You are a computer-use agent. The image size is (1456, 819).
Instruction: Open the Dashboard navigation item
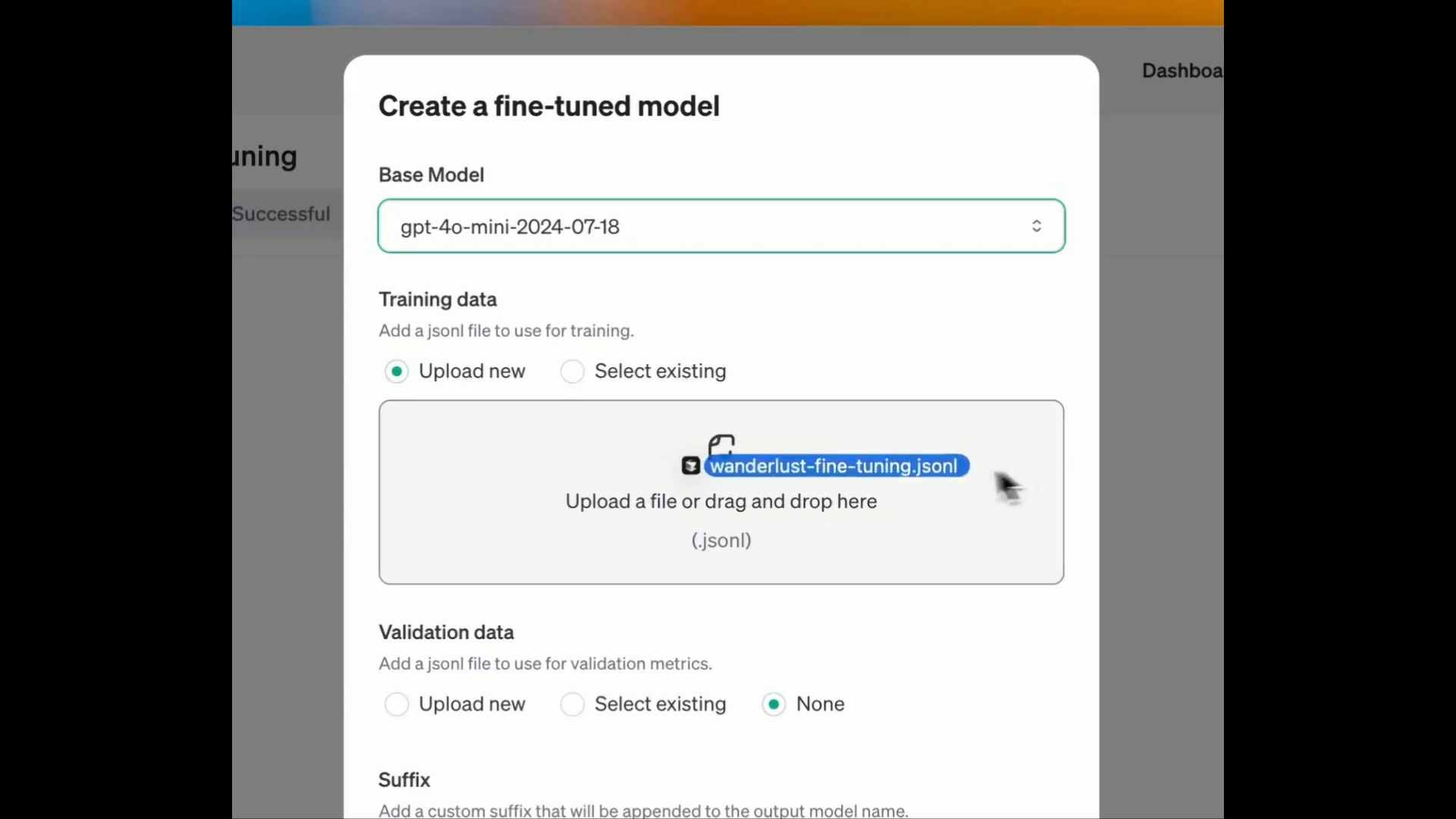click(x=1181, y=71)
